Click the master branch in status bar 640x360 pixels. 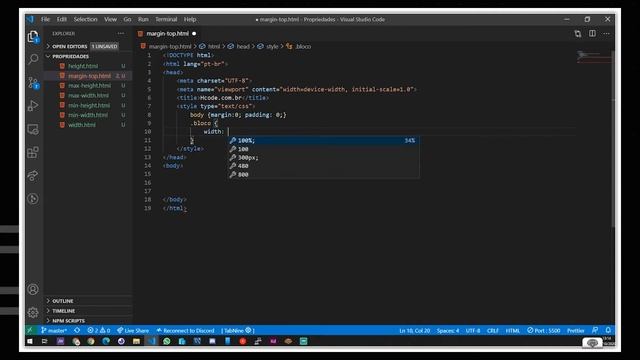pos(54,330)
